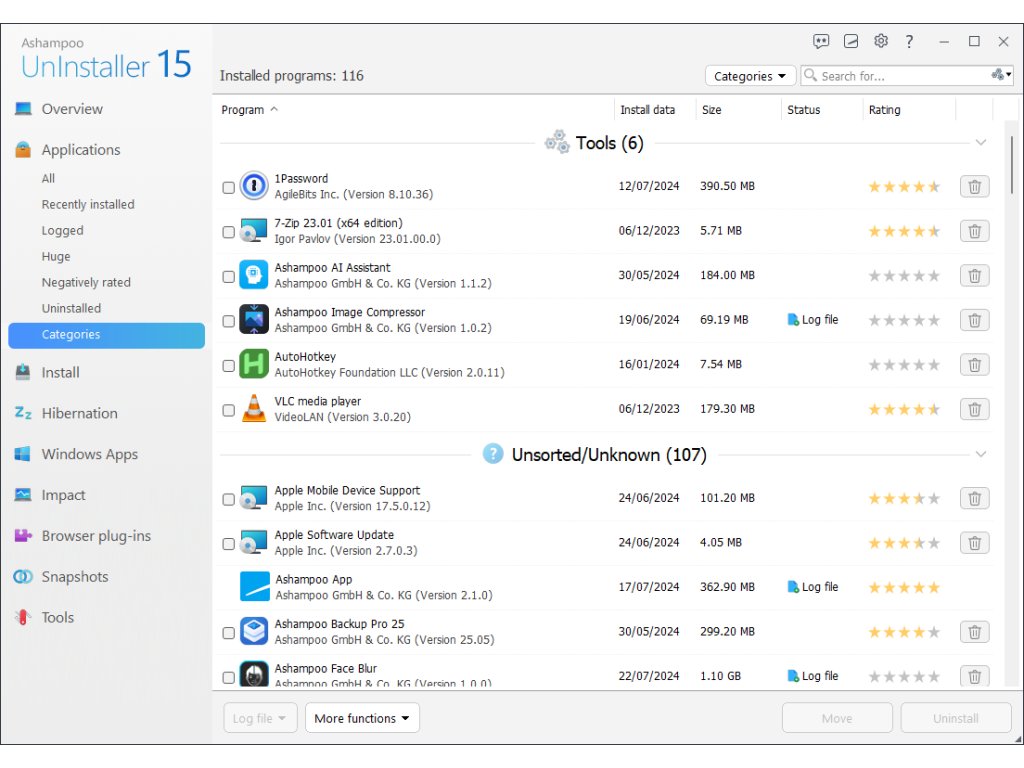
Task: Click trash icon in VLC media player row
Action: coord(974,409)
